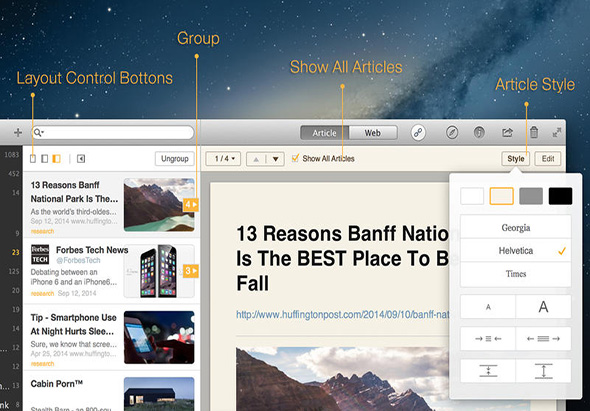Decrease font size with small A

tap(488, 307)
